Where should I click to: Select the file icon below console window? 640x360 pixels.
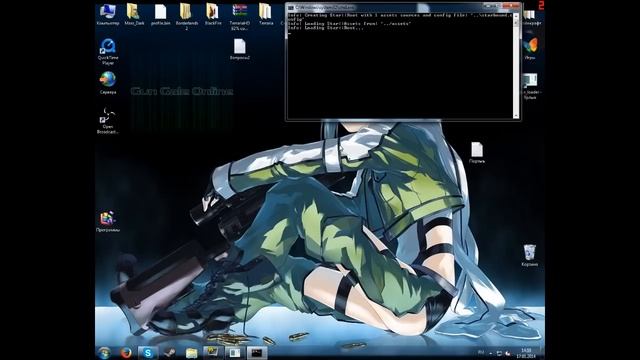coord(477,153)
